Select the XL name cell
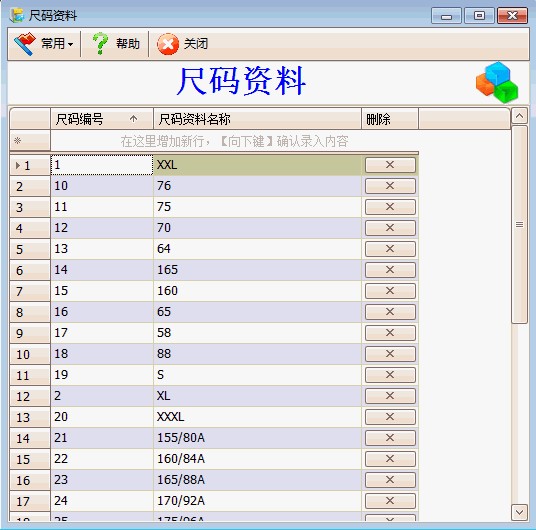The height and width of the screenshot is (530, 536). [257, 396]
